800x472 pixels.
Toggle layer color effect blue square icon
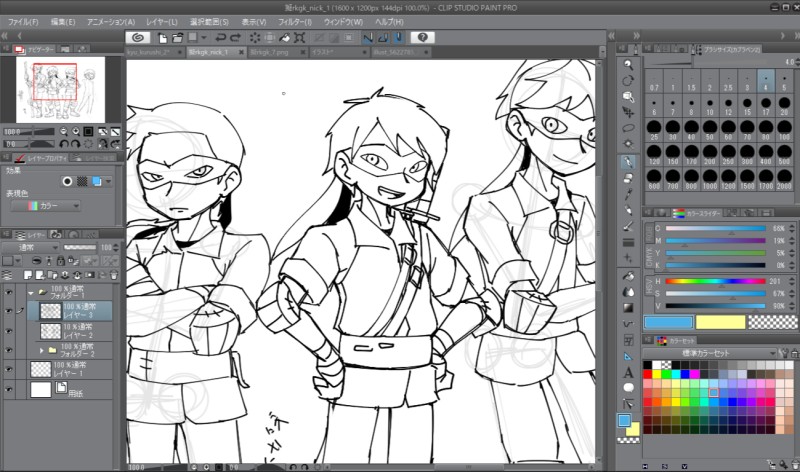pos(96,181)
